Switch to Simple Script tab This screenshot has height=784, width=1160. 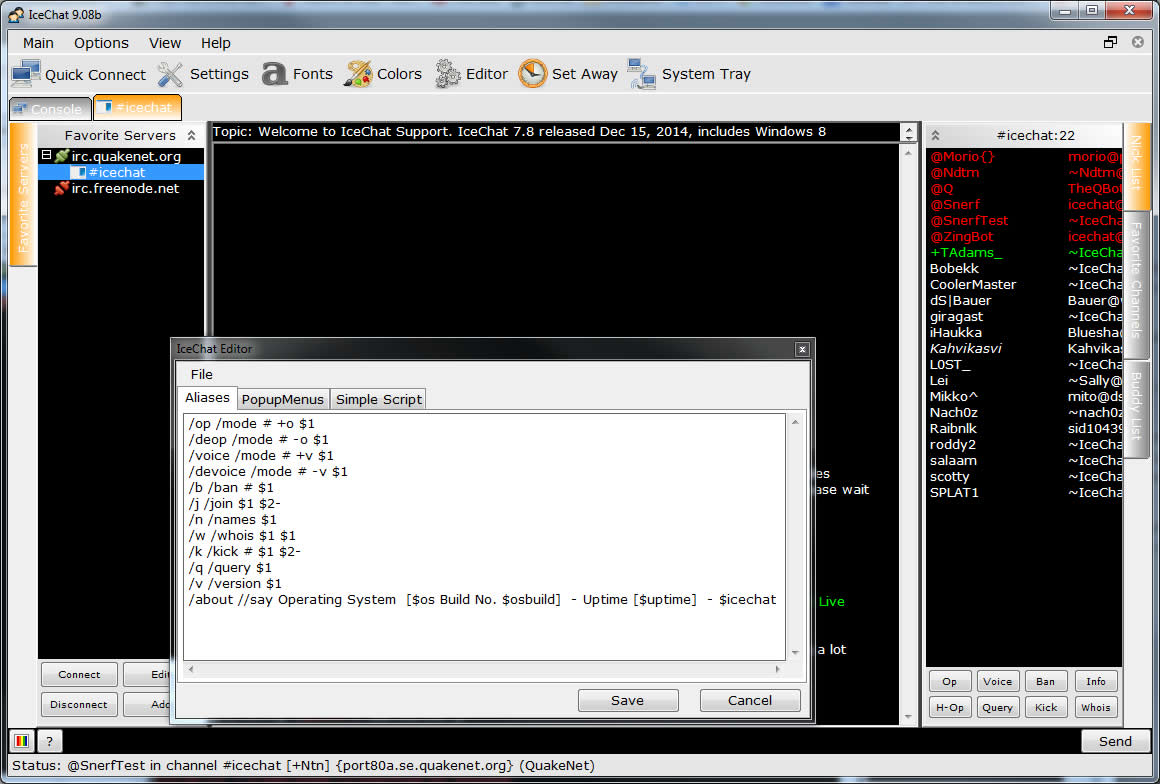[x=379, y=399]
